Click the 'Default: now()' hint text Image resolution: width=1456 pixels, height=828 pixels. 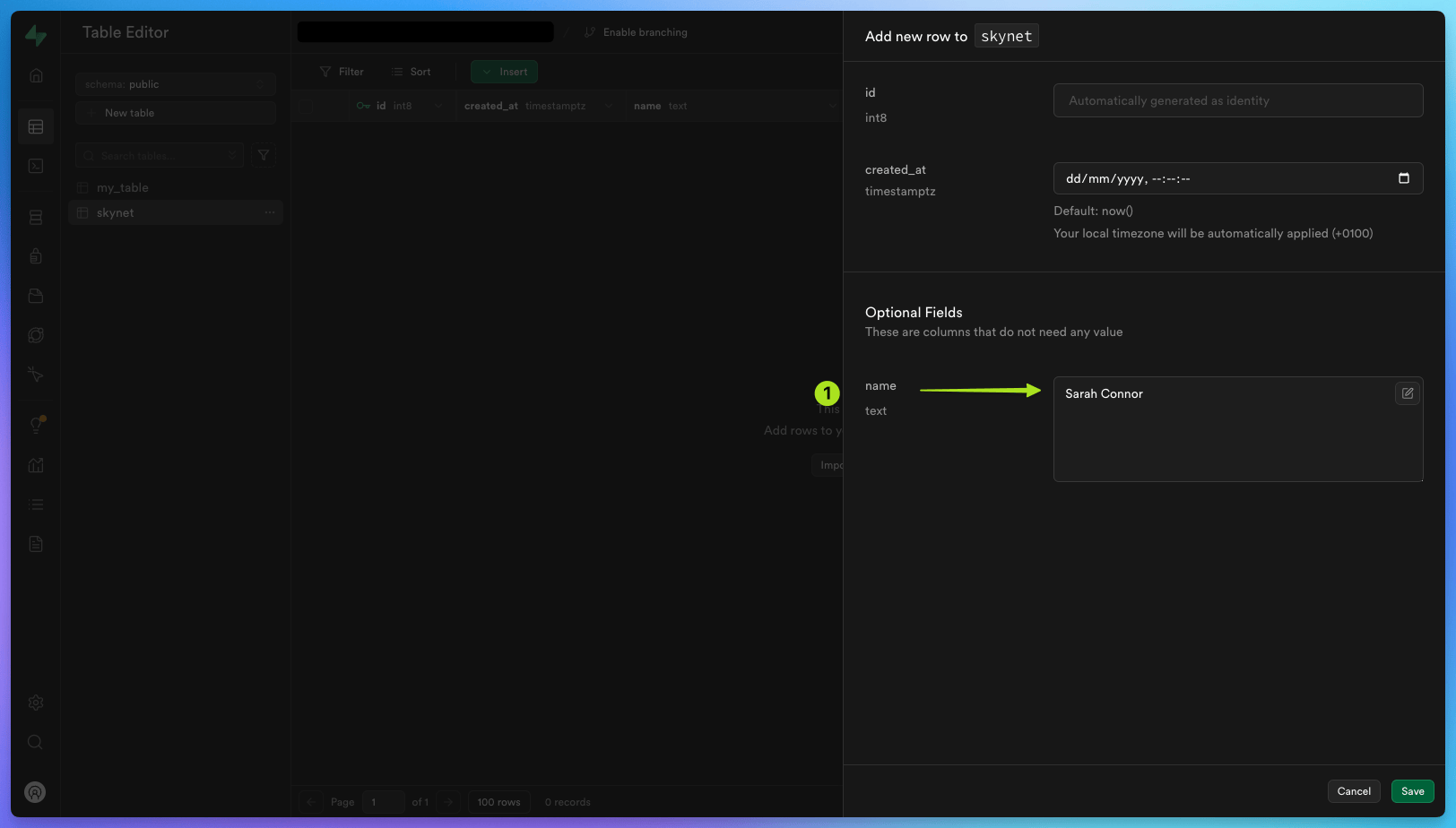(x=1093, y=211)
